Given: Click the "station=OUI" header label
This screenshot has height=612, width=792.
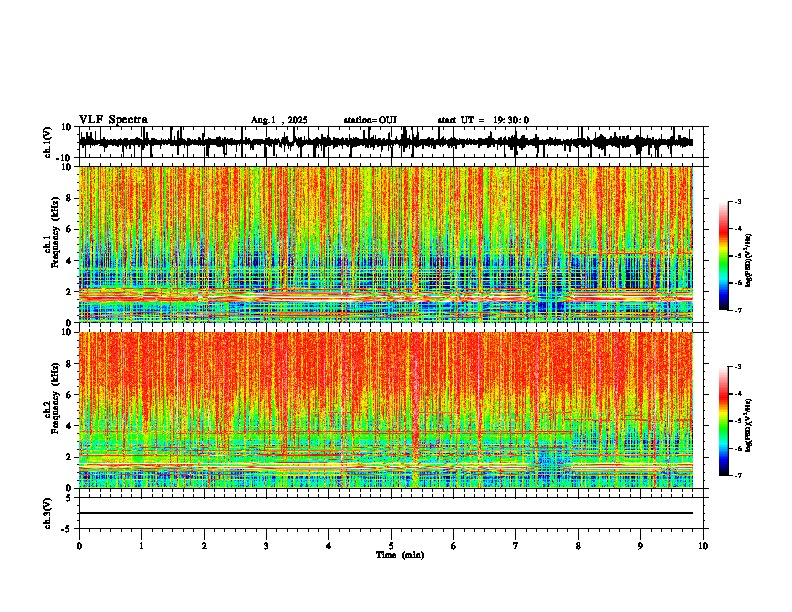Looking at the screenshot, I should pos(370,120).
